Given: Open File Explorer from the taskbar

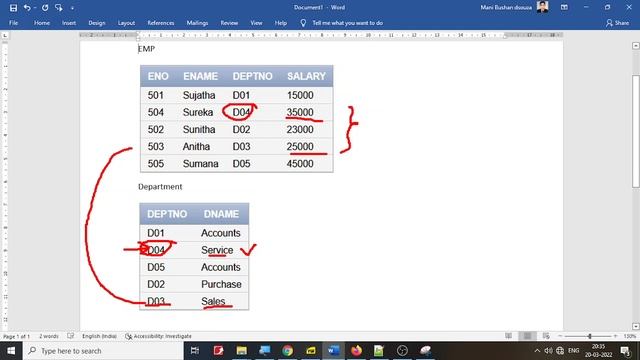Looking at the screenshot, I should (242, 351).
